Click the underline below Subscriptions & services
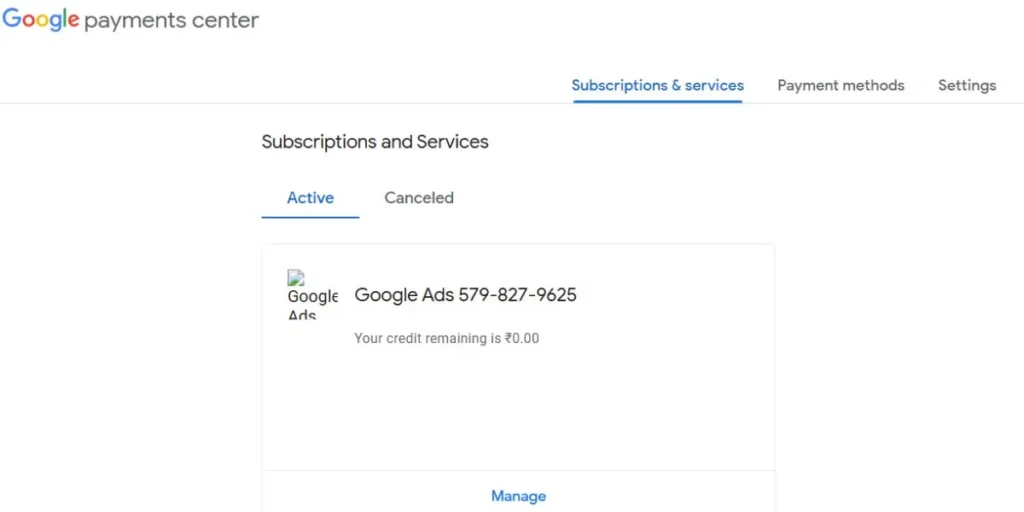 [x=657, y=102]
